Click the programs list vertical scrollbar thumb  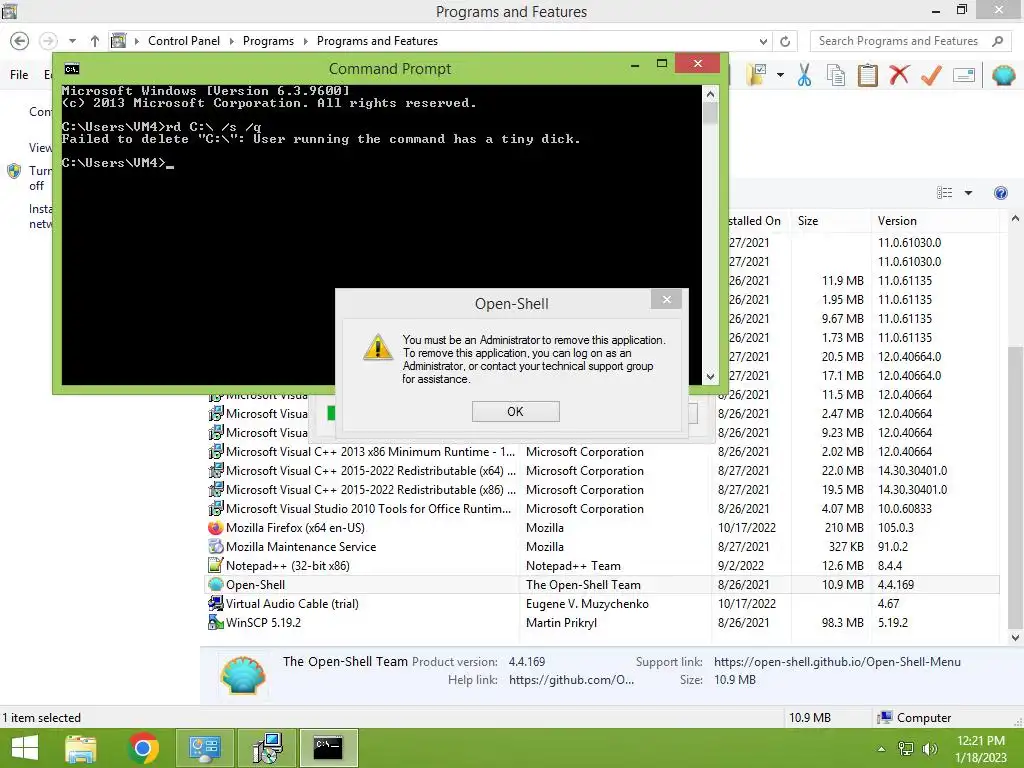(x=1016, y=487)
